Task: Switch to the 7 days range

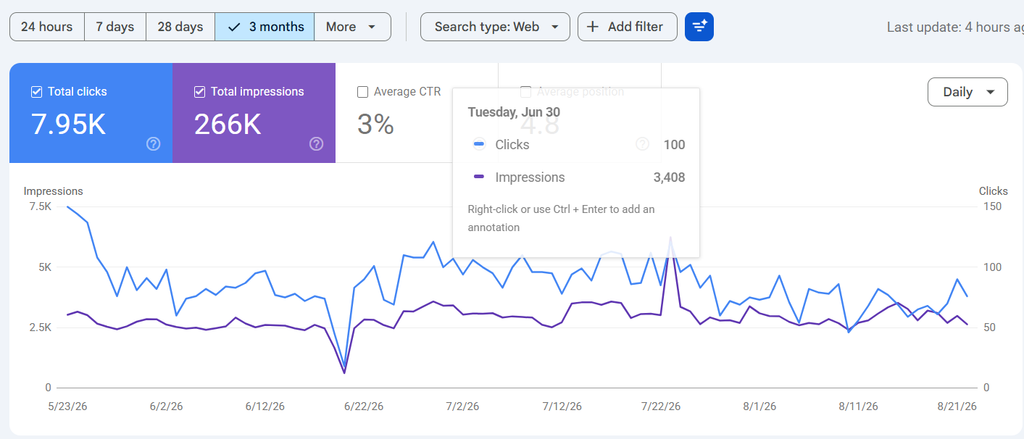Action: (115, 27)
